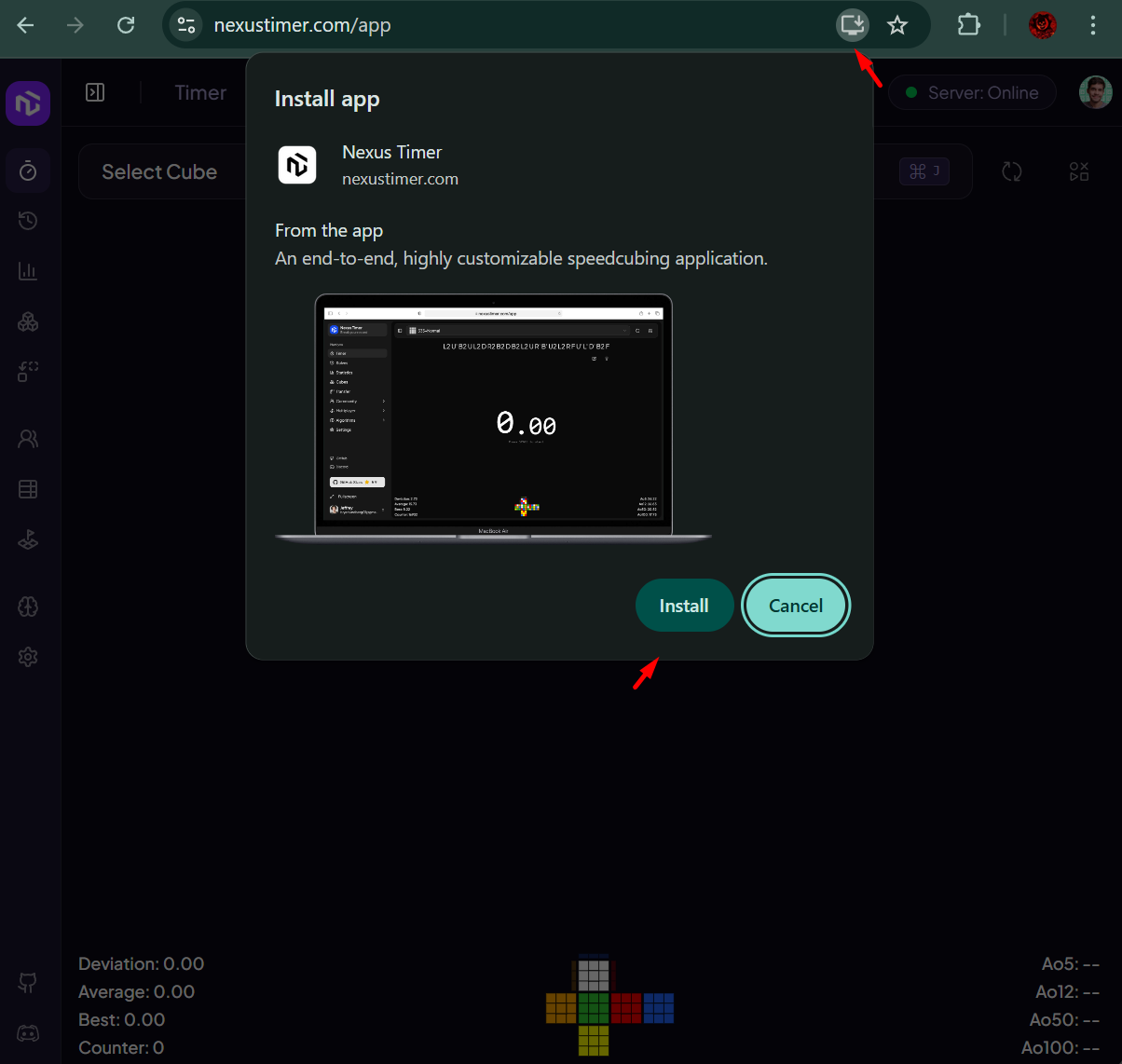
Task: Bookmark this page with the star icon
Action: coord(897,25)
